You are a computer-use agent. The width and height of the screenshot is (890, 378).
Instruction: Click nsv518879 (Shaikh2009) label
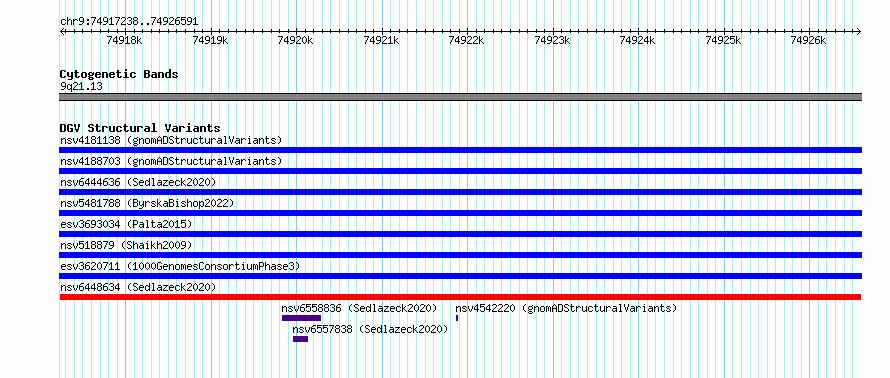click(126, 245)
